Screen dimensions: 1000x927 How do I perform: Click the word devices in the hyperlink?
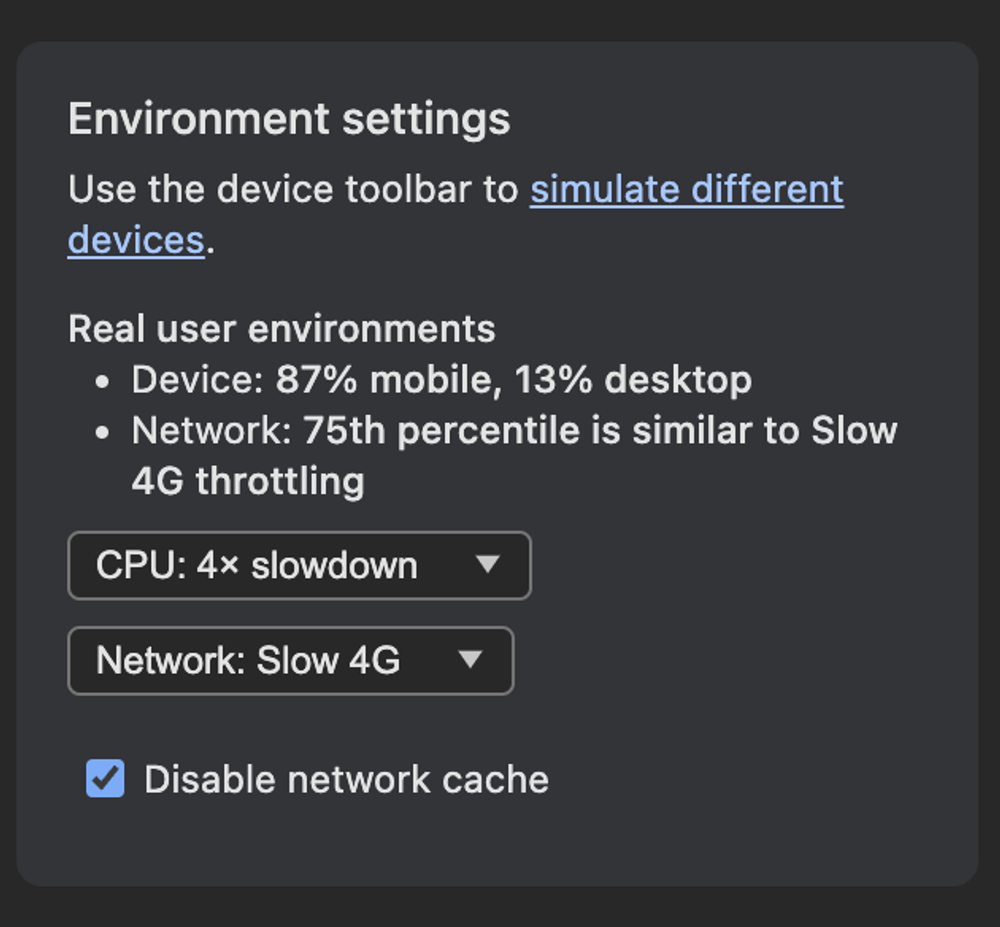point(135,239)
